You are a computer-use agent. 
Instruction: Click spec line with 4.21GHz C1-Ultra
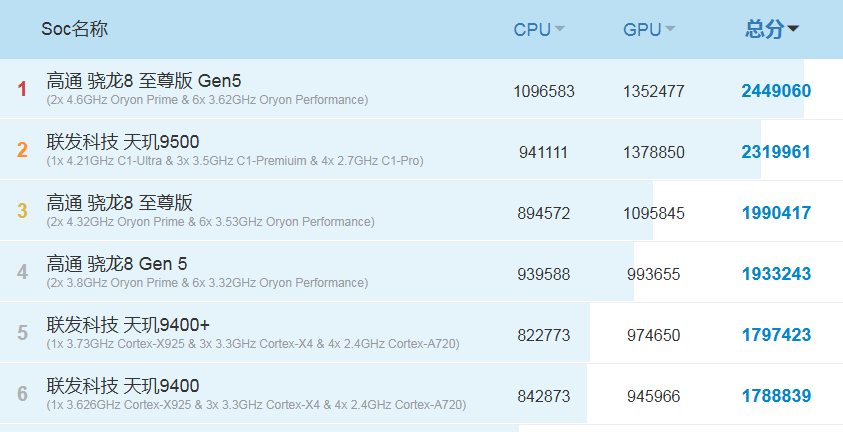(x=235, y=161)
